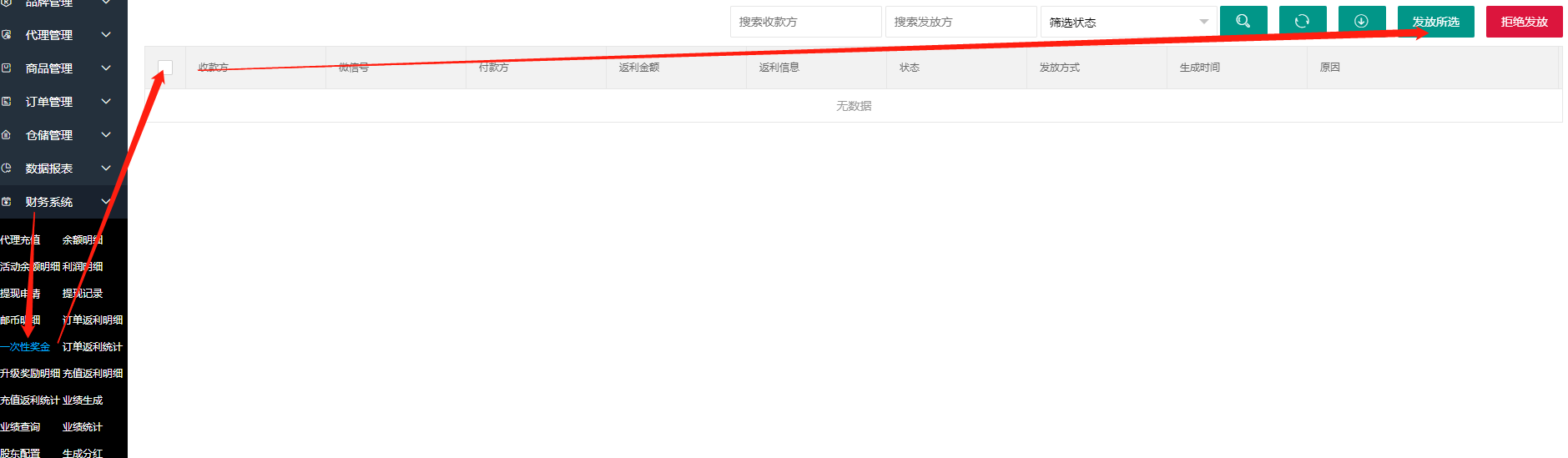The height and width of the screenshot is (458, 1568).
Task: Open the 订单返利统计 submenu item
Action: coord(93,347)
